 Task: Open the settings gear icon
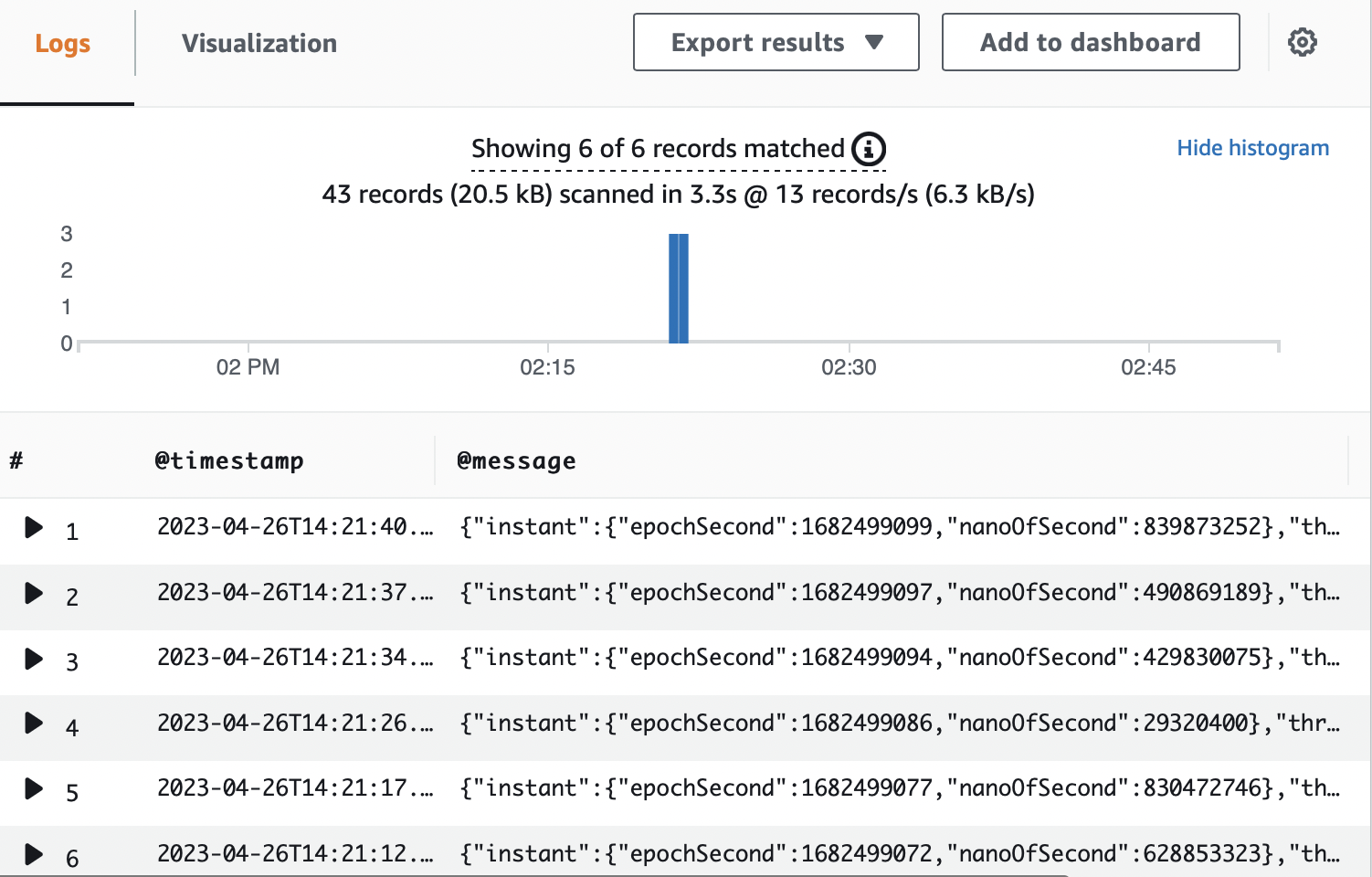click(x=1302, y=42)
